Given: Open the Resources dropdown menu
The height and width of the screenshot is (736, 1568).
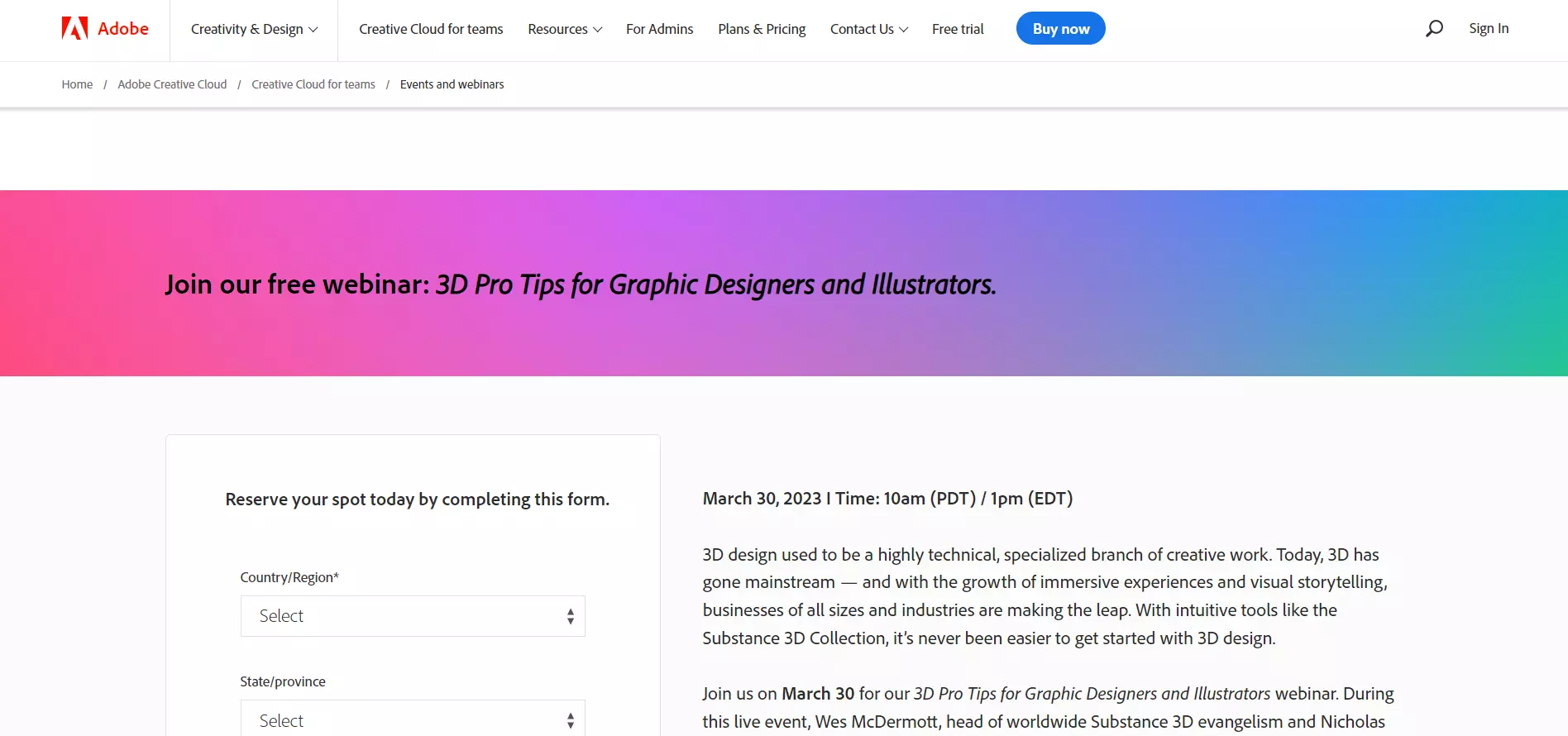Looking at the screenshot, I should tap(565, 30).
